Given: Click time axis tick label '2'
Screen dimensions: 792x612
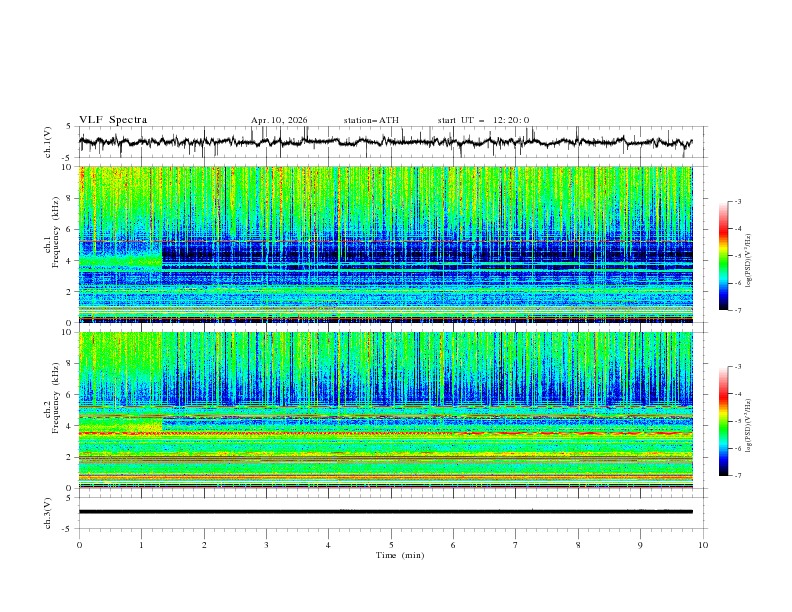Looking at the screenshot, I should tap(204, 545).
